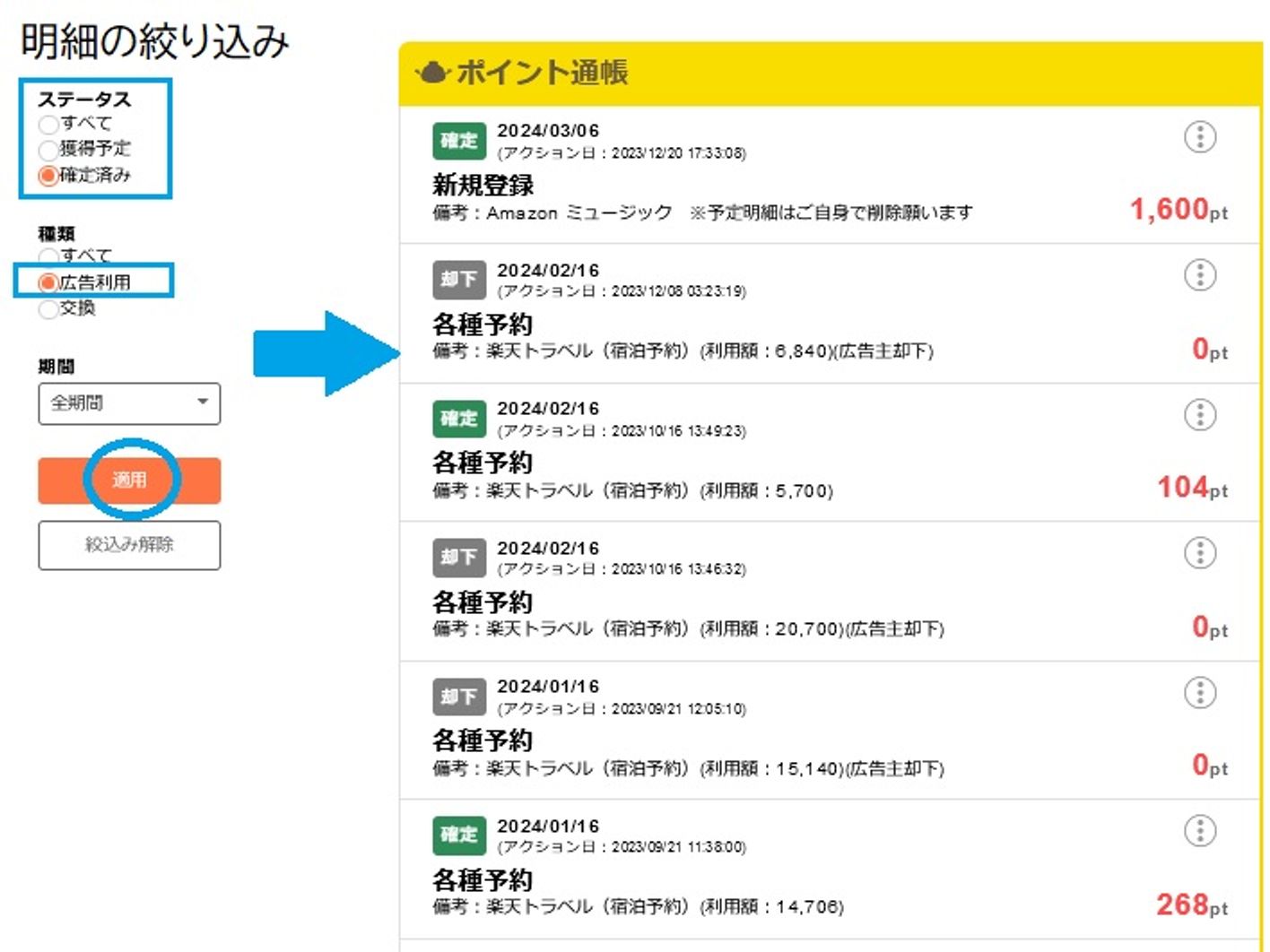Click the 新規登録 entry title
1270x952 pixels.
click(x=483, y=186)
